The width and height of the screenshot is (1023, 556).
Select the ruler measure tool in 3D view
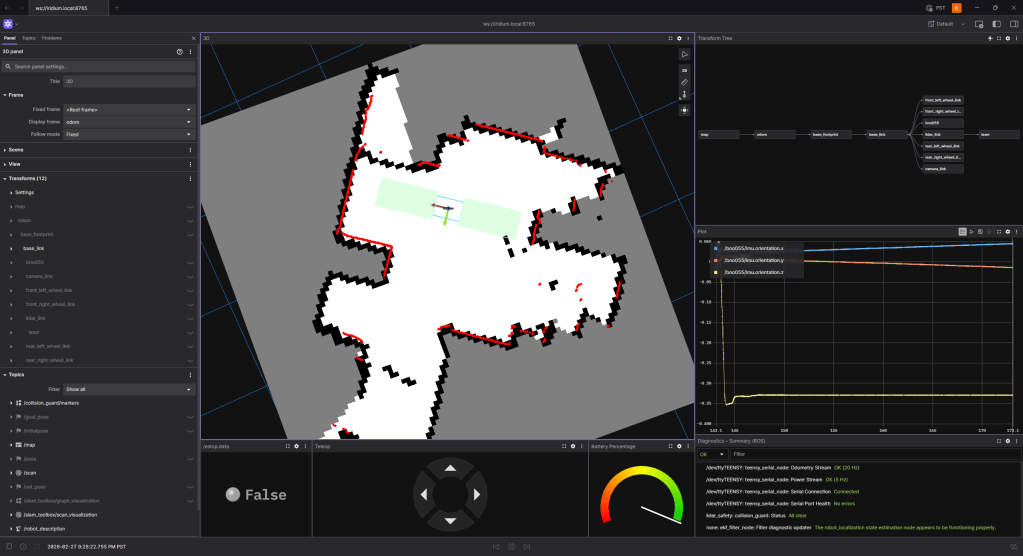click(x=684, y=82)
